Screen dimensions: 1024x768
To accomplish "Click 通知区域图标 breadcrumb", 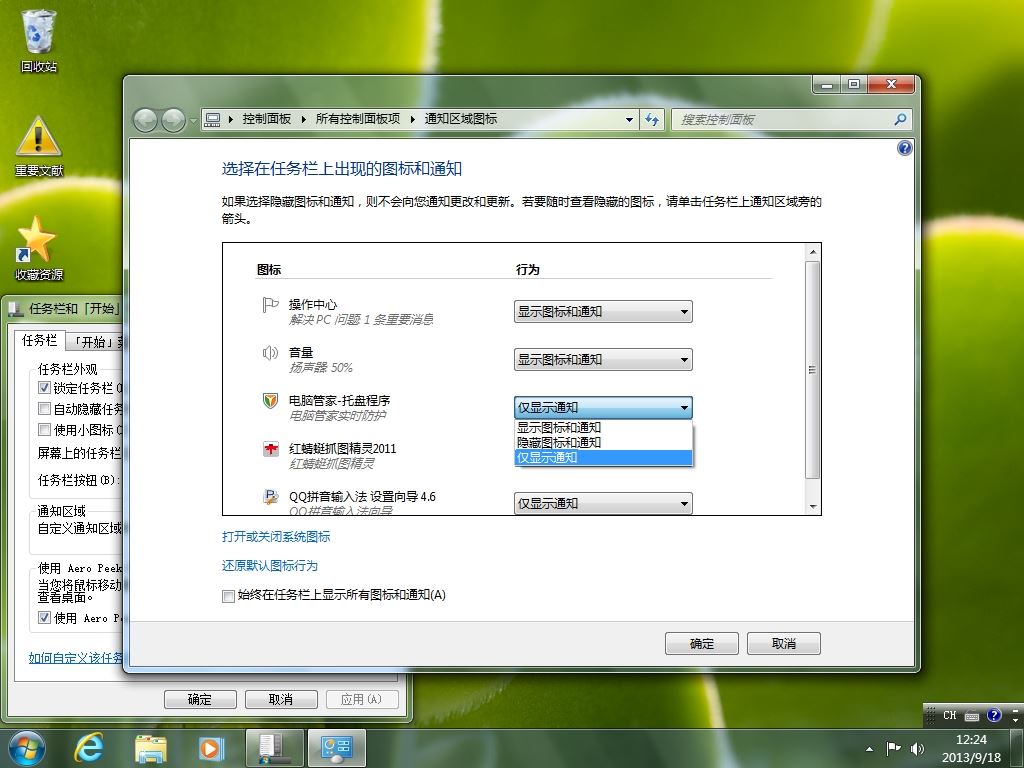I will tap(461, 119).
